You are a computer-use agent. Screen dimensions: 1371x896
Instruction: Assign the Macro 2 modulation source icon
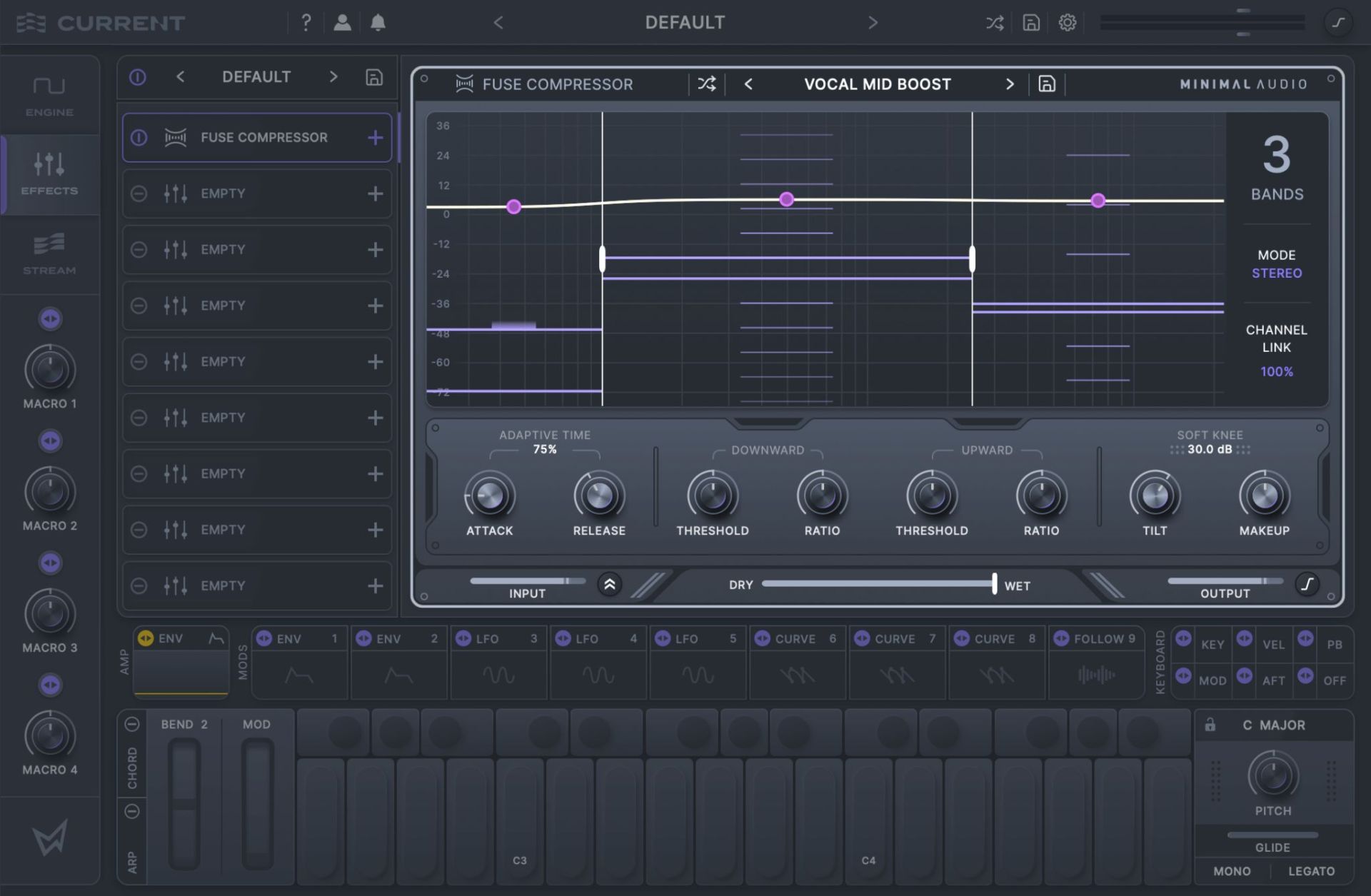(50, 441)
